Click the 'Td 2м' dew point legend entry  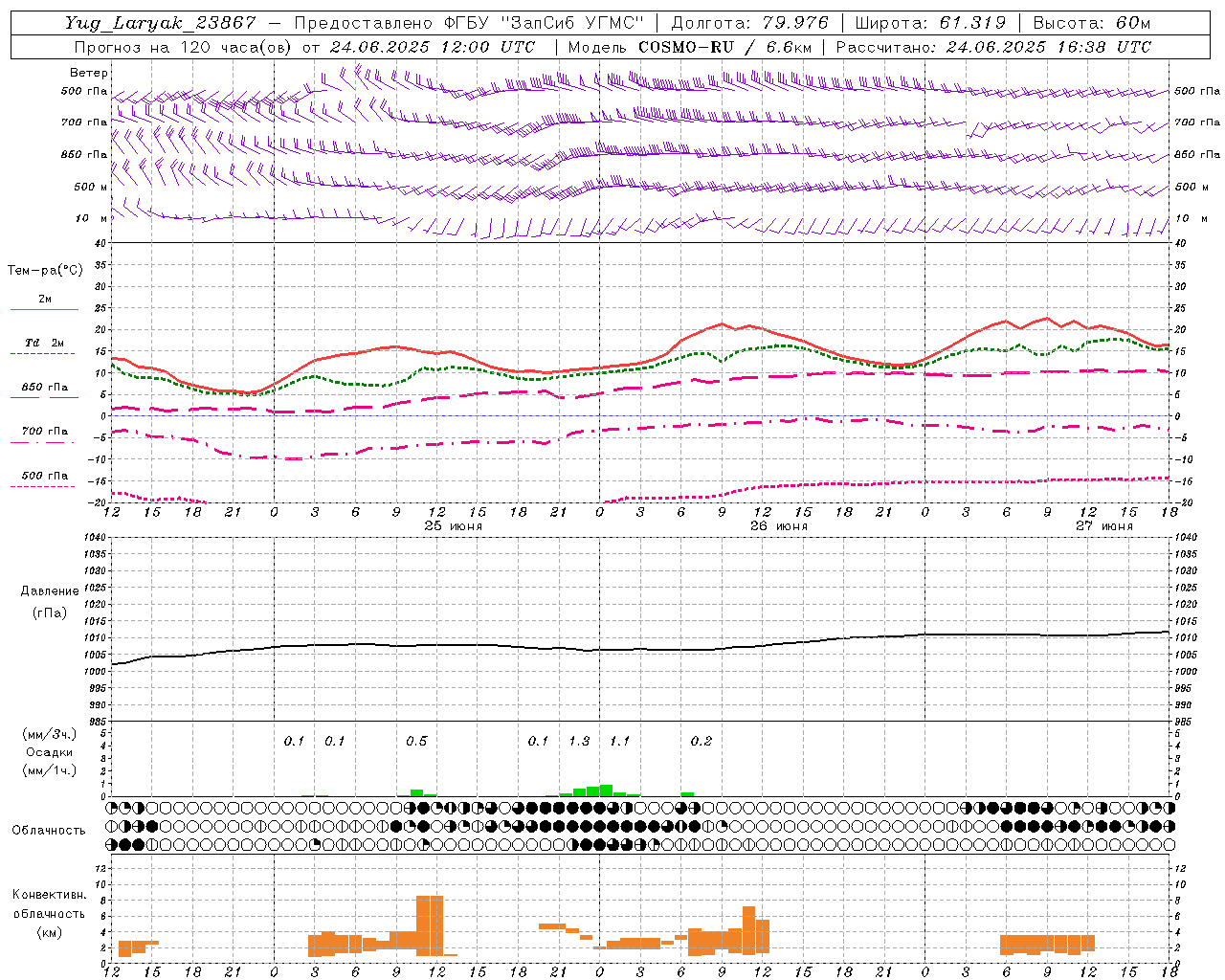tap(44, 343)
